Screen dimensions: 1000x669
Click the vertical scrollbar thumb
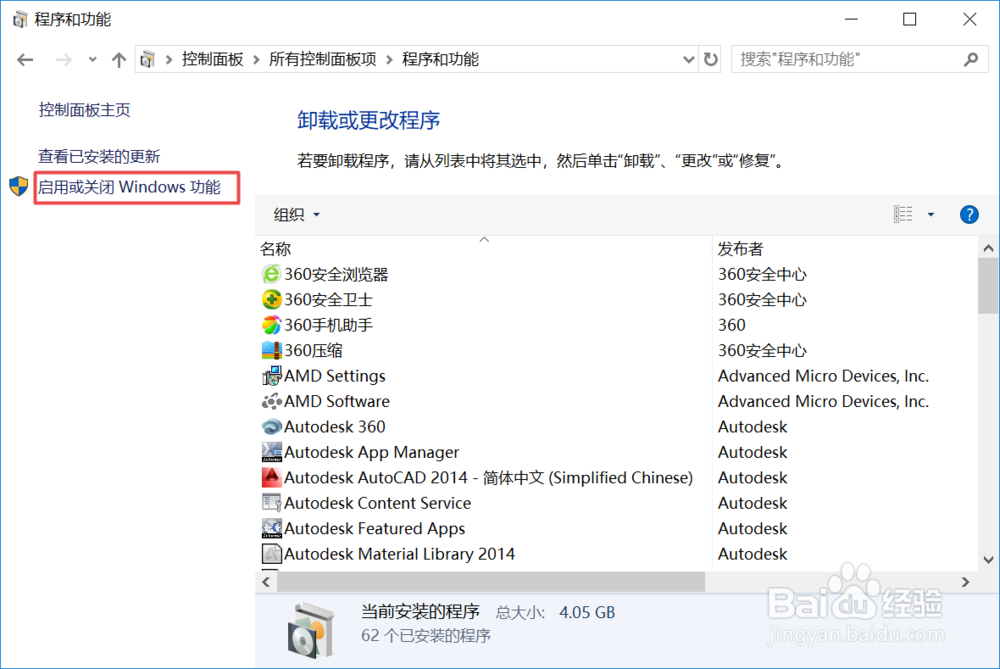pyautogui.click(x=988, y=286)
